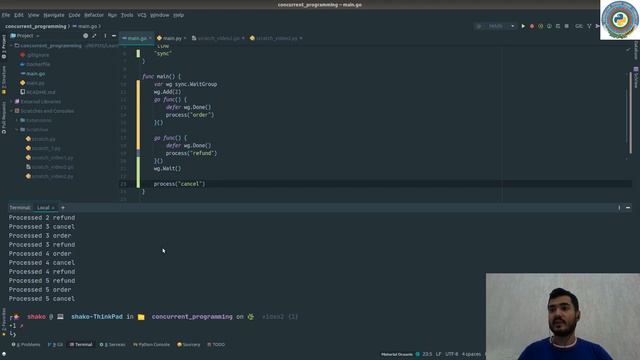Open the Python Console tool window
Image resolution: width=640 pixels, height=360 pixels.
[x=151, y=344]
